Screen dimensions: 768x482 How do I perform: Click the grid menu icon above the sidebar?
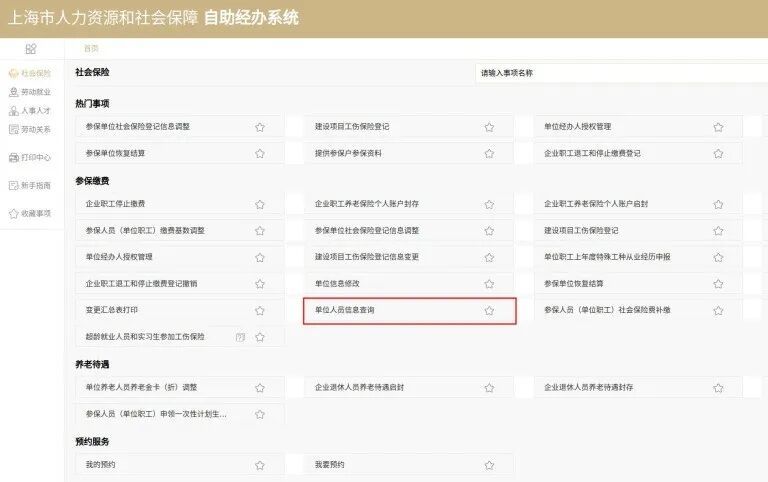(x=31, y=49)
